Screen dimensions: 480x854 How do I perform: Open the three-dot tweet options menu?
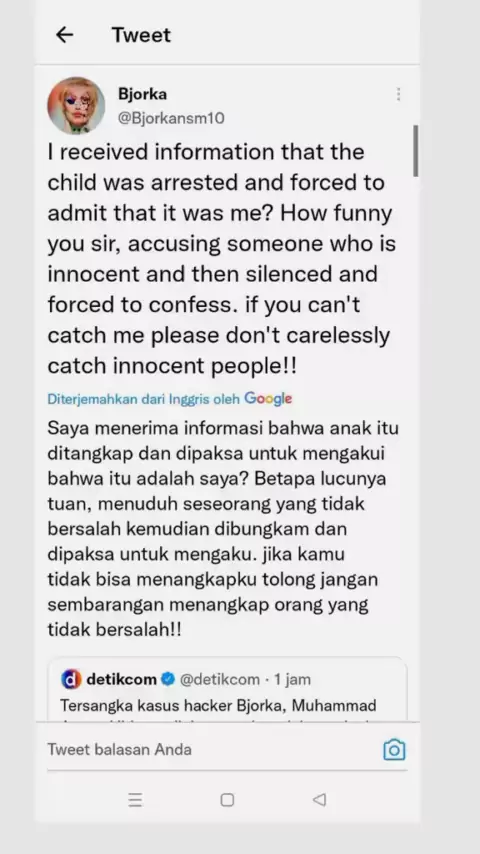[x=399, y=94]
